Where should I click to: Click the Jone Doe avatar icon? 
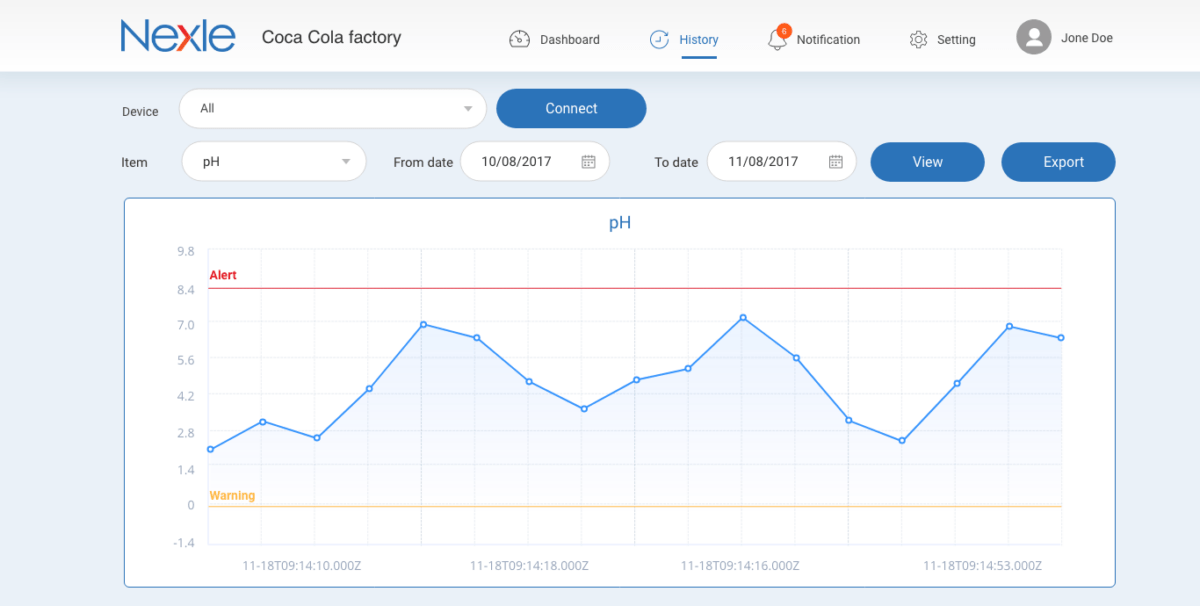pos(1034,38)
